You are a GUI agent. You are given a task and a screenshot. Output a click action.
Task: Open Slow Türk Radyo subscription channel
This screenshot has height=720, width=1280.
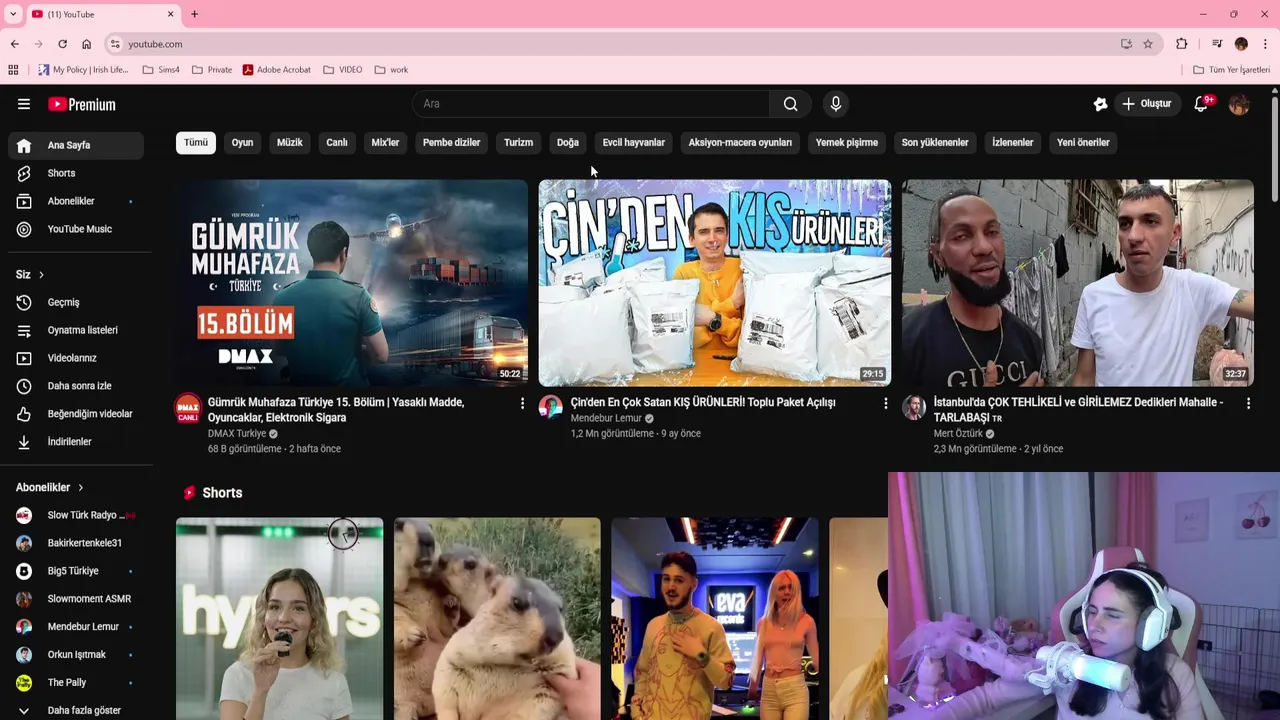(76, 515)
